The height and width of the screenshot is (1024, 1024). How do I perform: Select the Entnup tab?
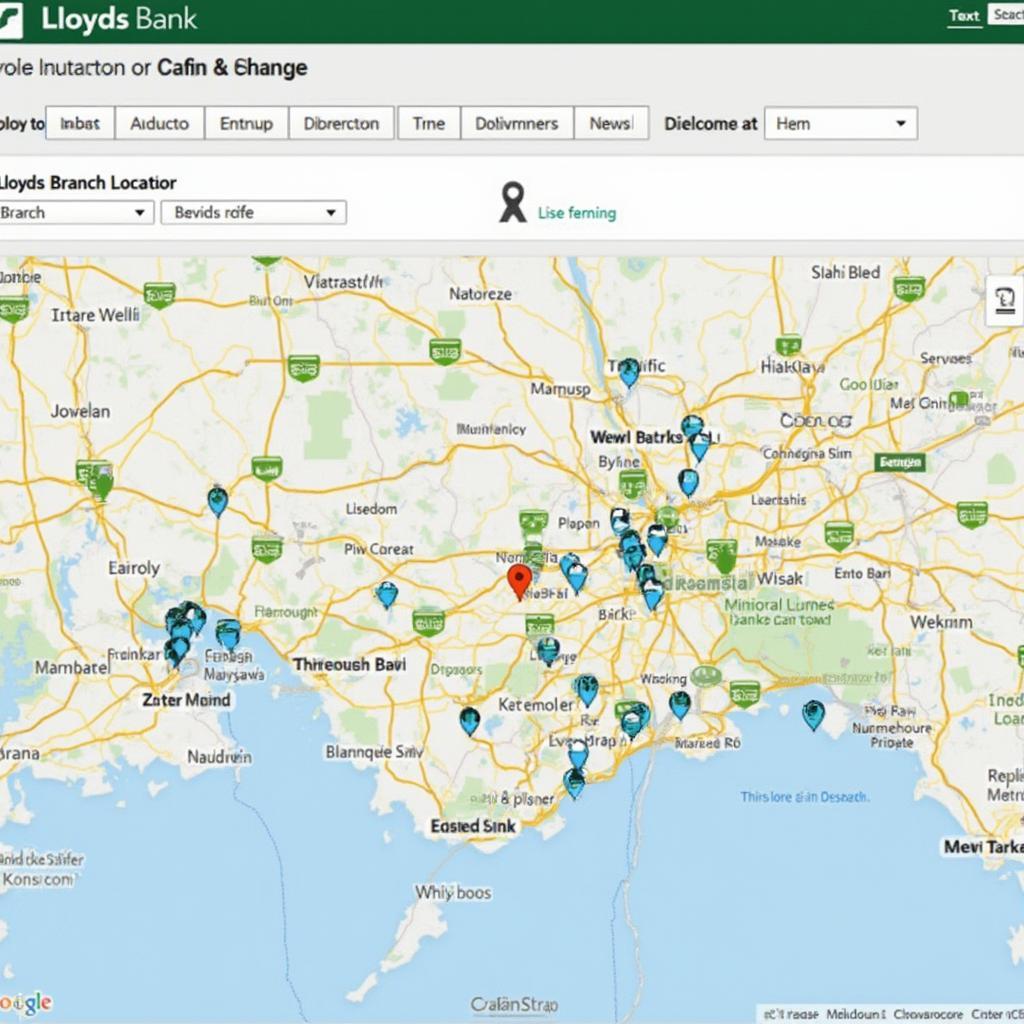tap(246, 123)
